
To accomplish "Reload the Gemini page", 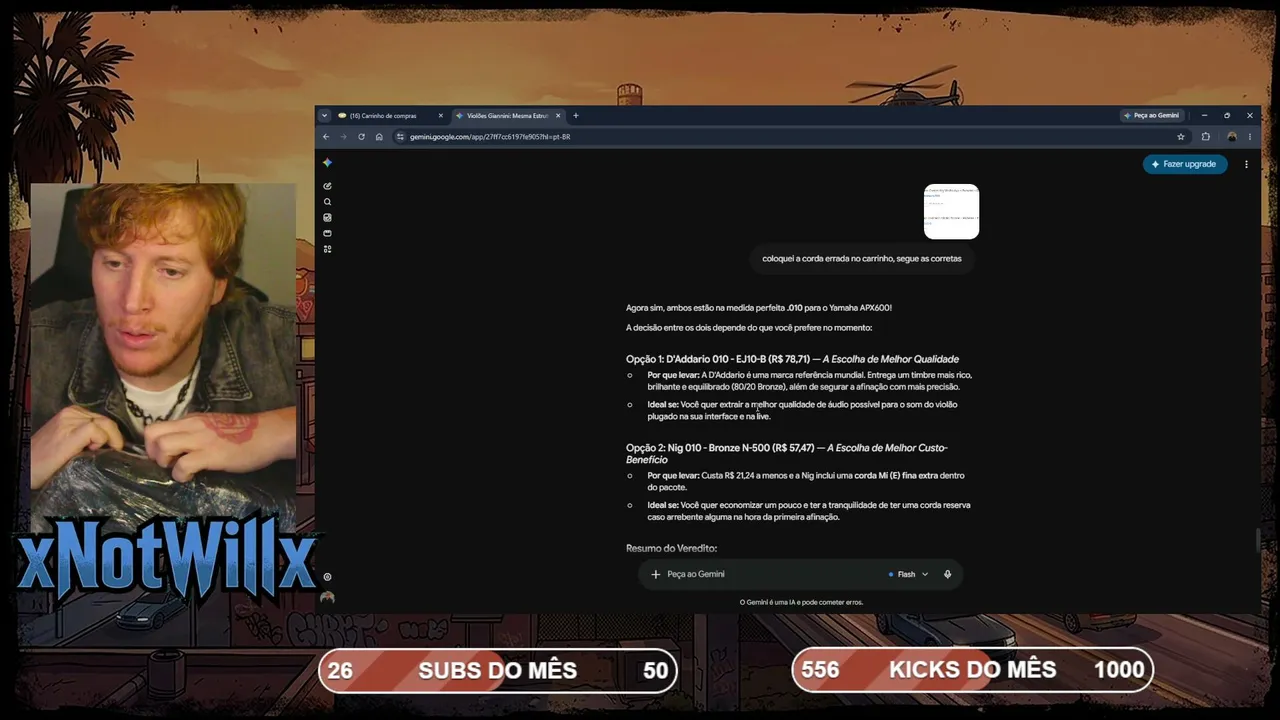I will (361, 137).
